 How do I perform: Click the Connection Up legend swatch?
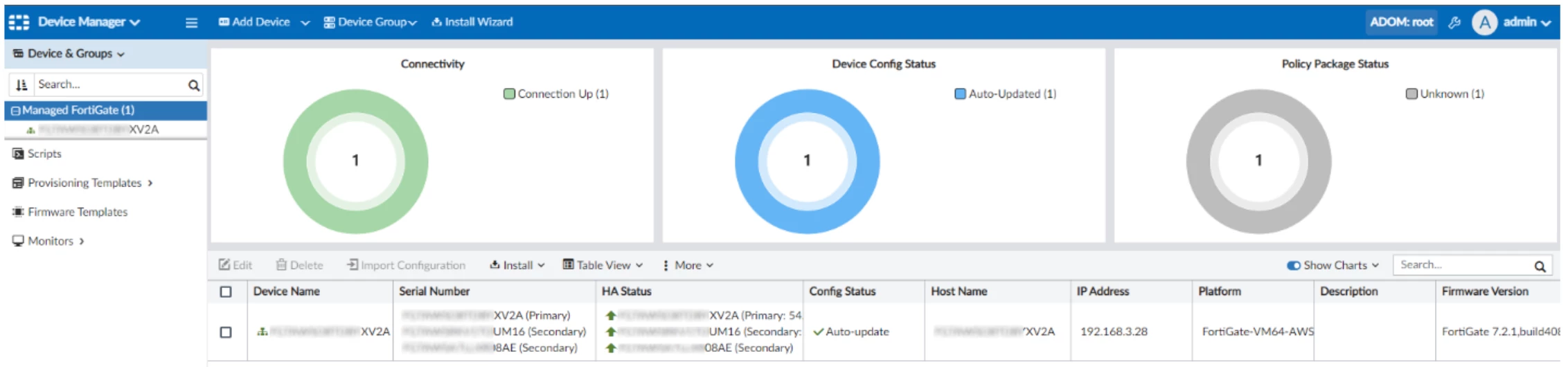pos(509,94)
